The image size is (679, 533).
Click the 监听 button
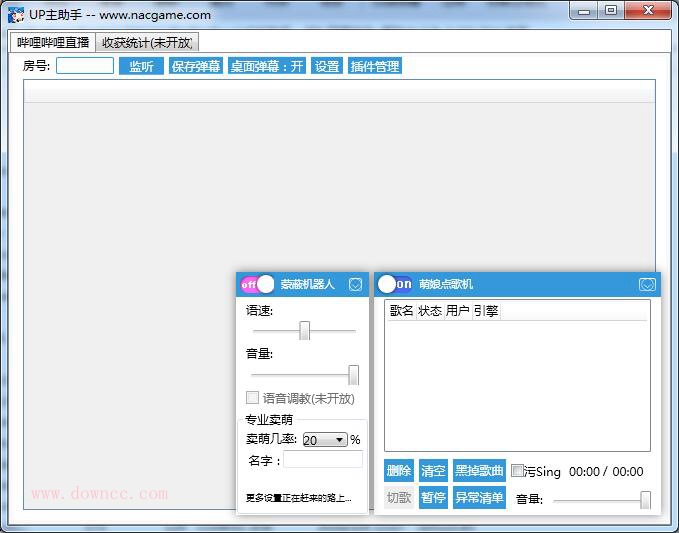(x=141, y=66)
